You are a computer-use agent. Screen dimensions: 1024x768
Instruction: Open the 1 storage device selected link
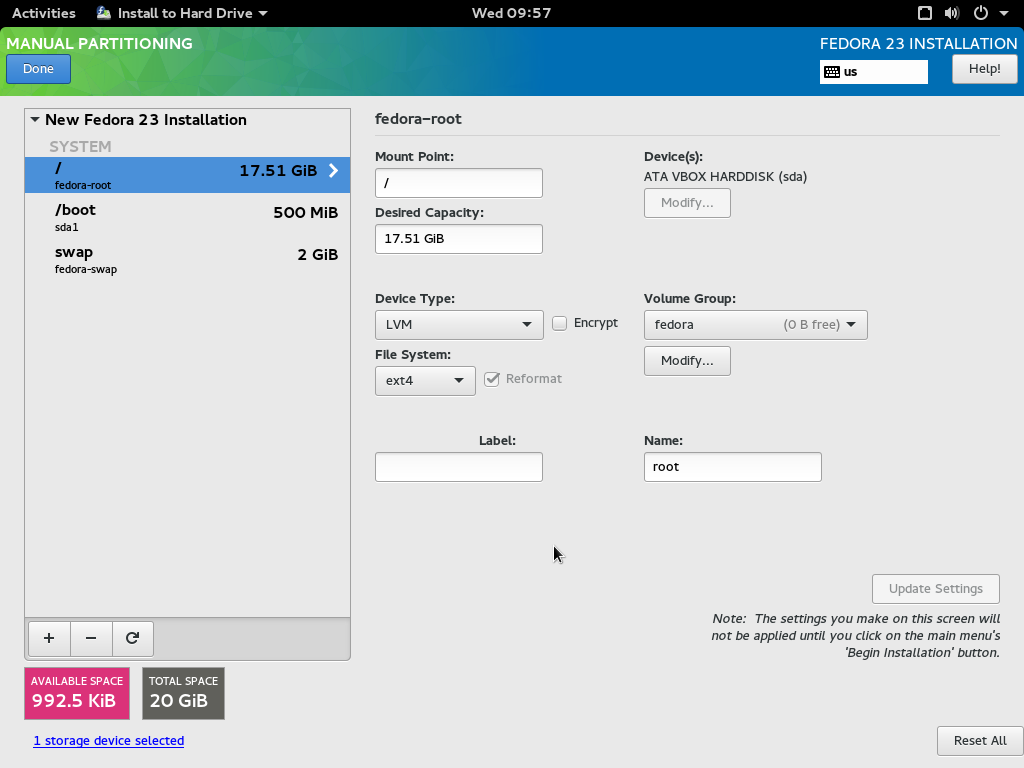(x=109, y=741)
